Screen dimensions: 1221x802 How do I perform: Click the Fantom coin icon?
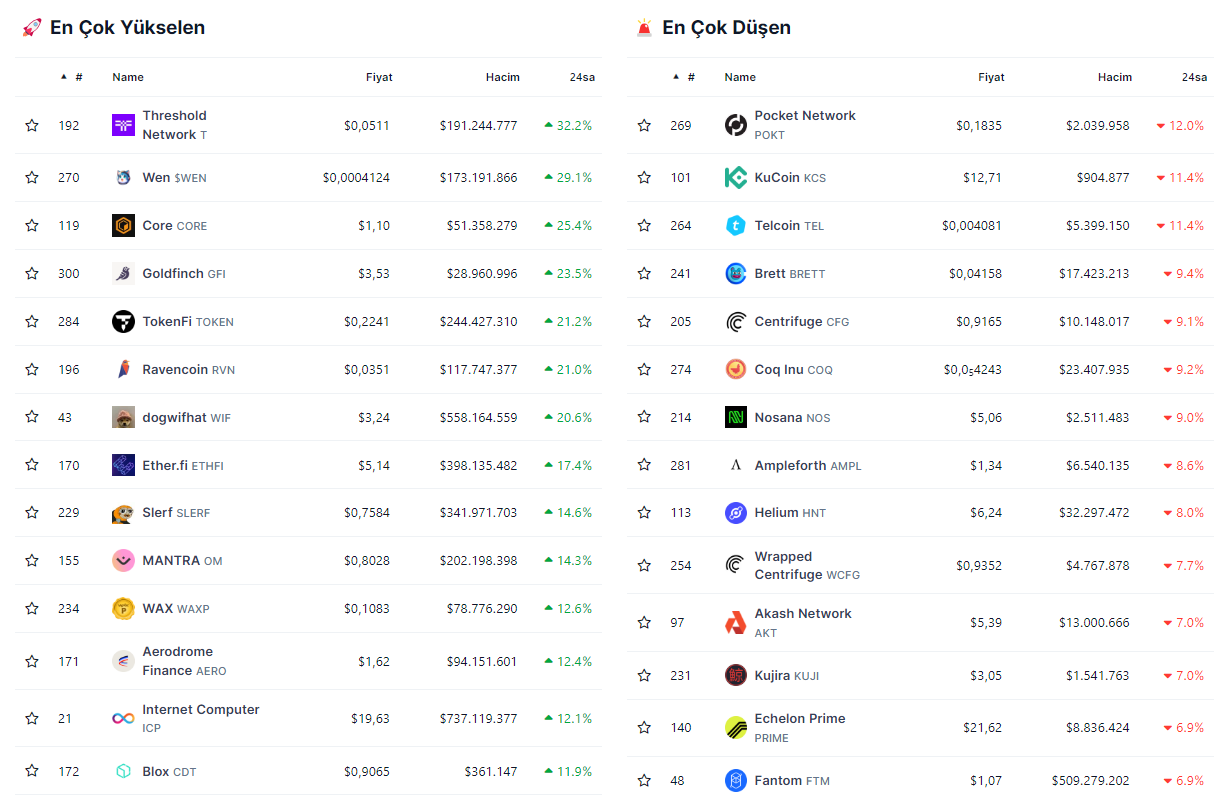point(735,780)
